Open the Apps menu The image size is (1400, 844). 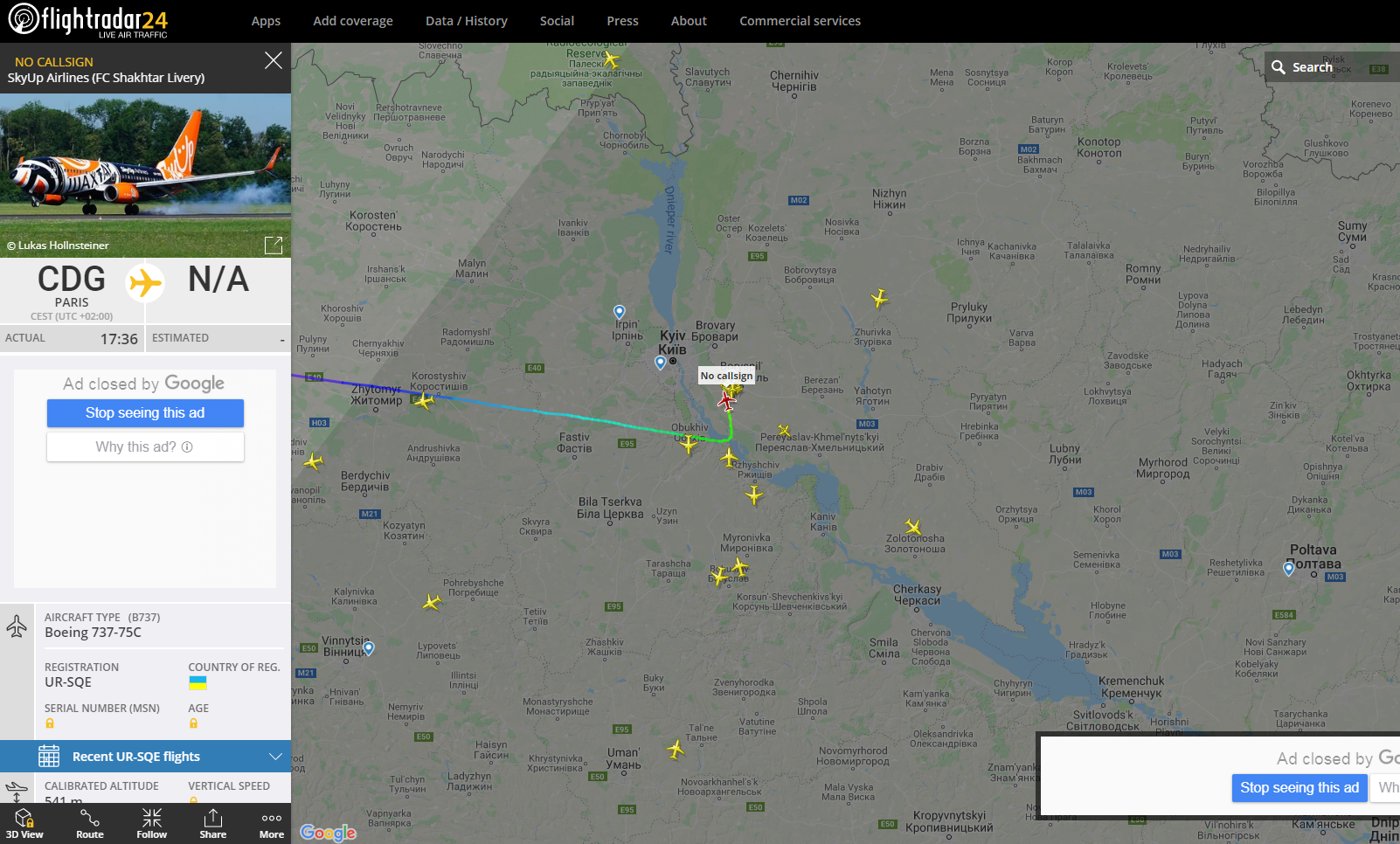(x=266, y=21)
